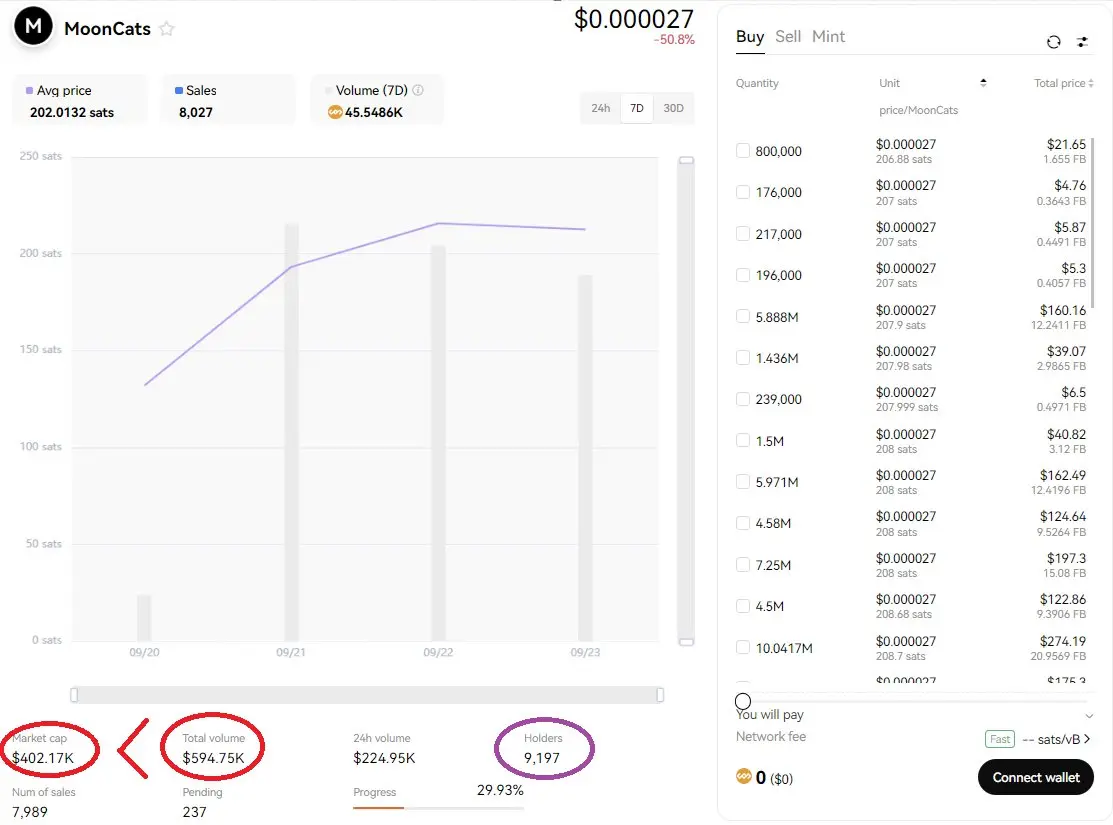
Task: Expand the You will pay details chevron
Action: point(1089,716)
